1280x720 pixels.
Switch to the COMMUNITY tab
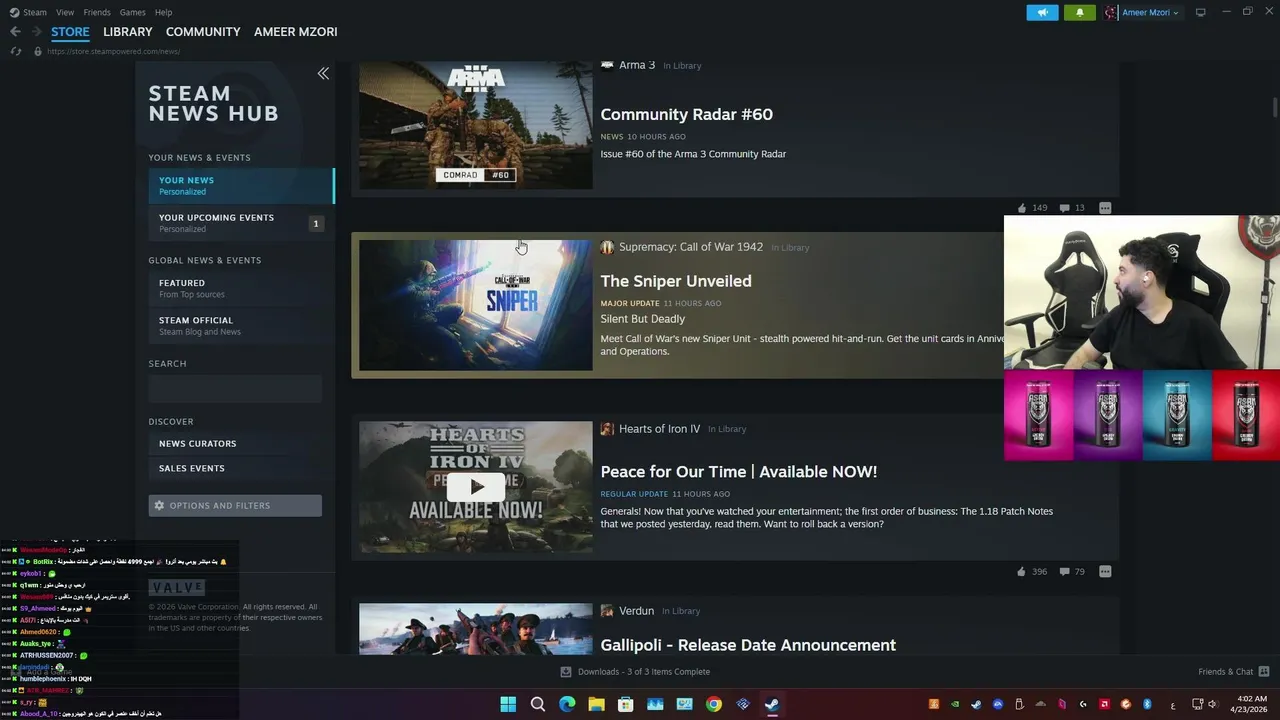pos(203,32)
